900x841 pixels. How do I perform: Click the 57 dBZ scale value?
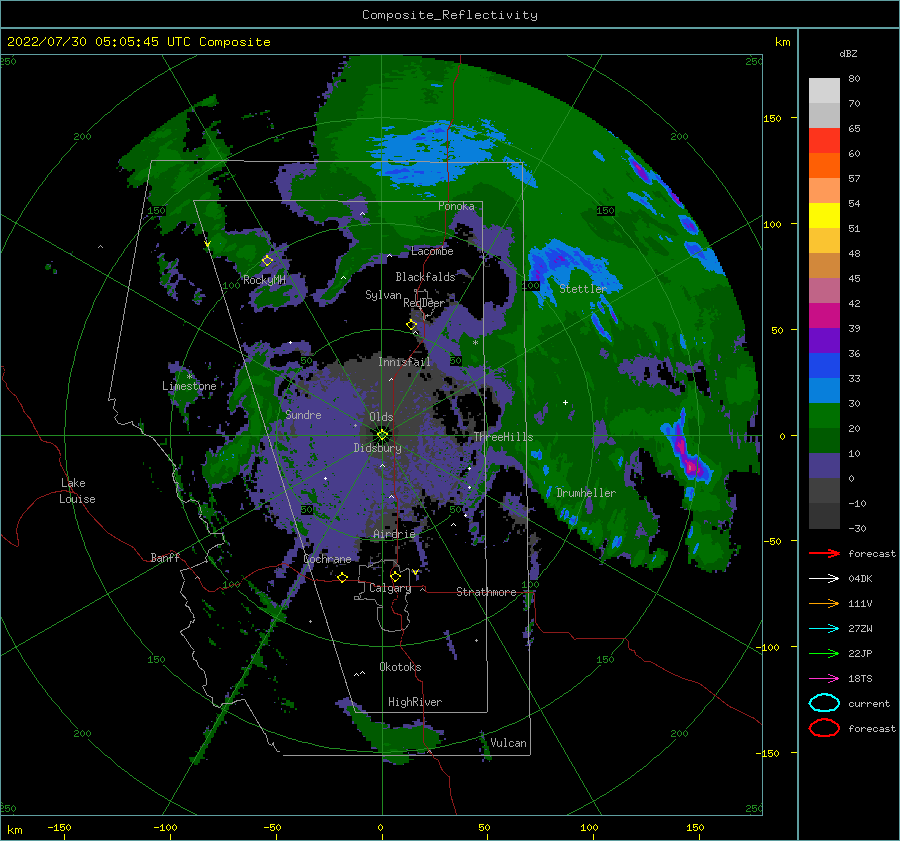coord(854,179)
